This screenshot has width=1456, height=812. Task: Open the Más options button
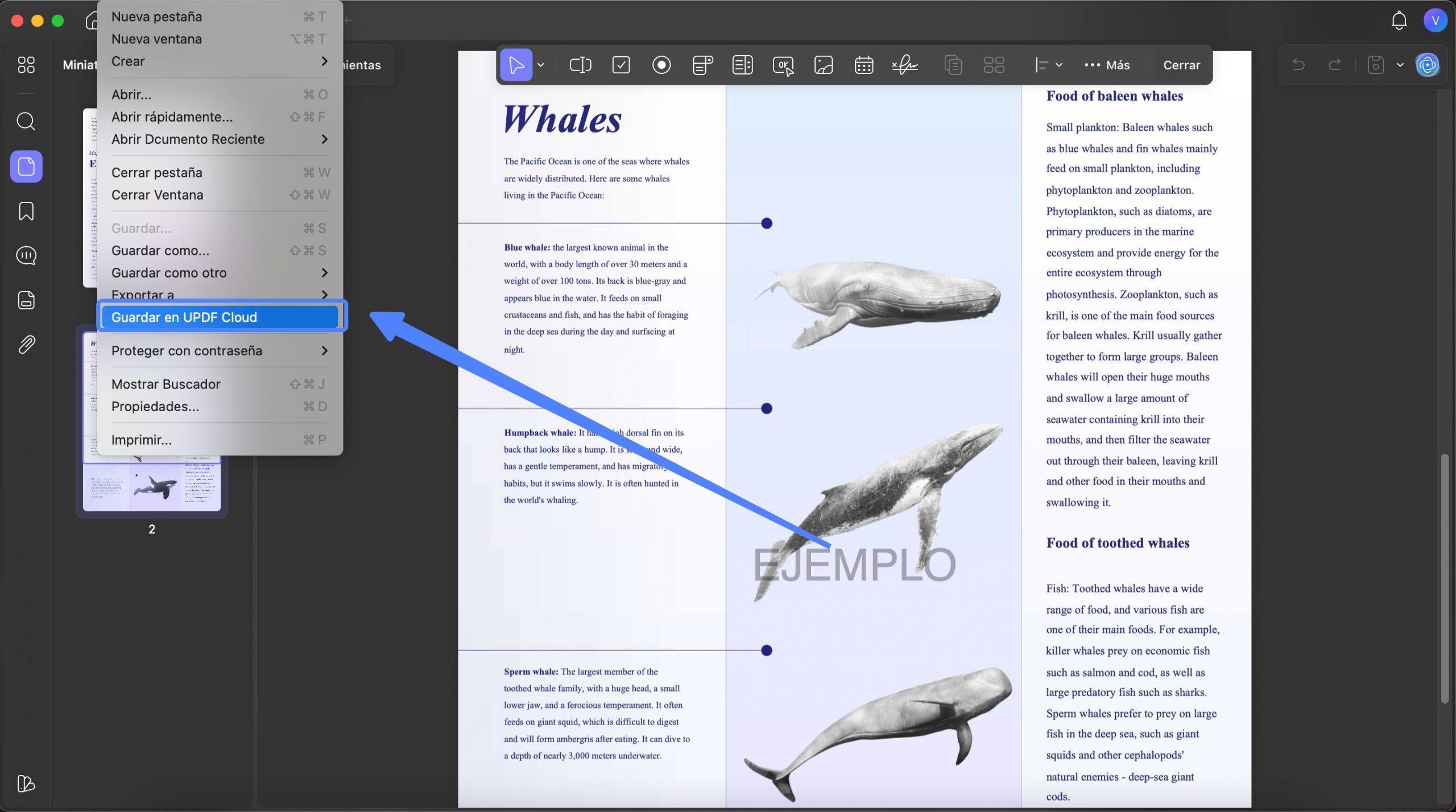click(x=1107, y=65)
